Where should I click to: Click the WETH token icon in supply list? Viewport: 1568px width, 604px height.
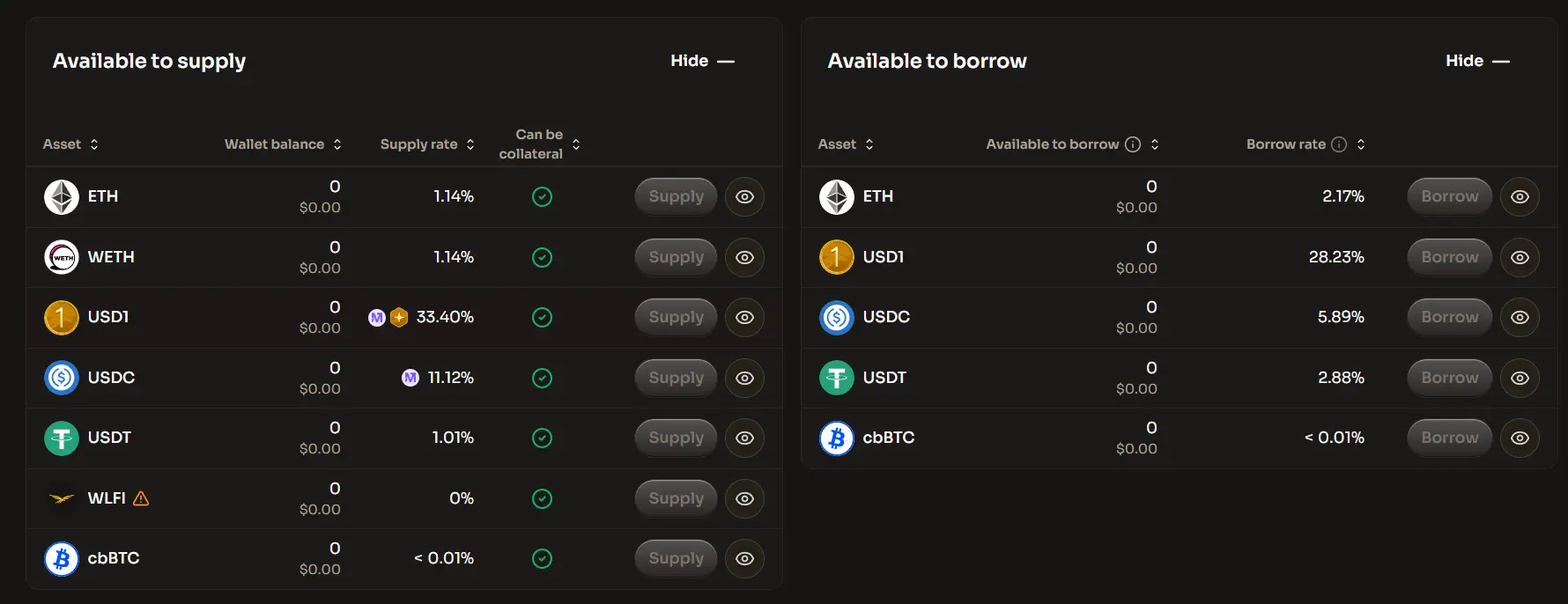[x=62, y=257]
